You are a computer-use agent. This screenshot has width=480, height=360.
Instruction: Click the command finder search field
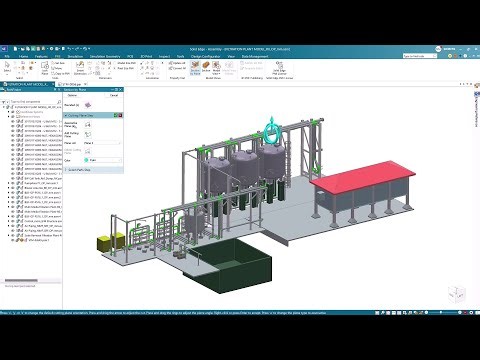[420, 56]
